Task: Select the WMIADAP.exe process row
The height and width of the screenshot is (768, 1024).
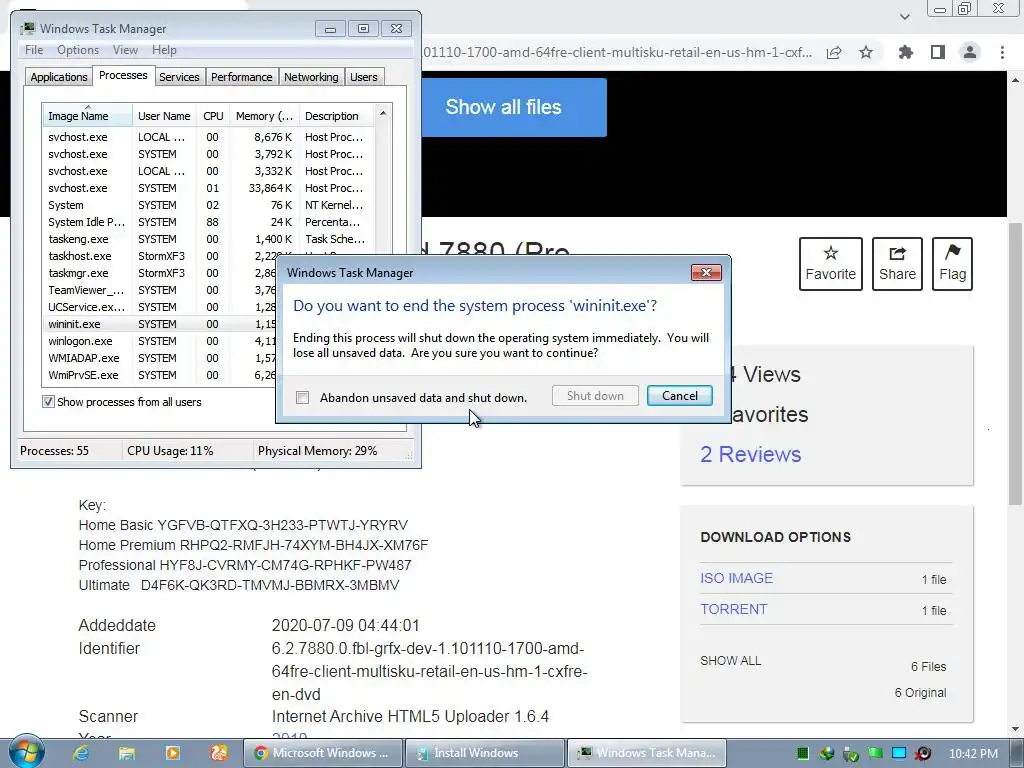Action: pos(160,358)
